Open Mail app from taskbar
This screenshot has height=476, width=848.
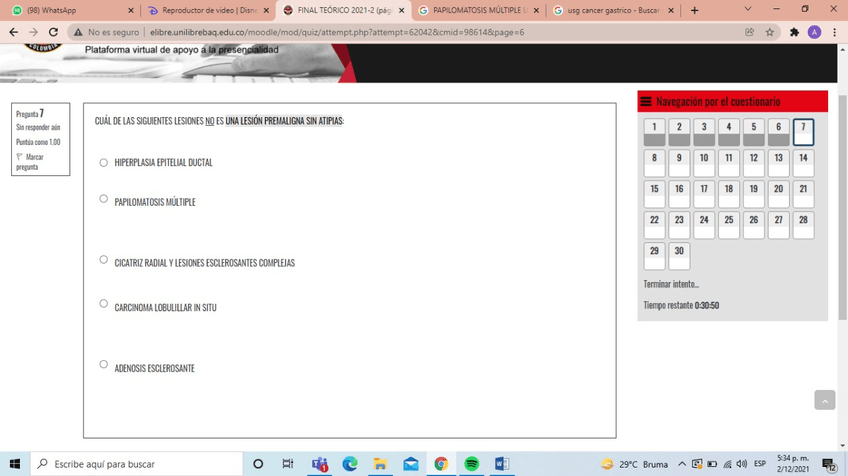tap(411, 464)
